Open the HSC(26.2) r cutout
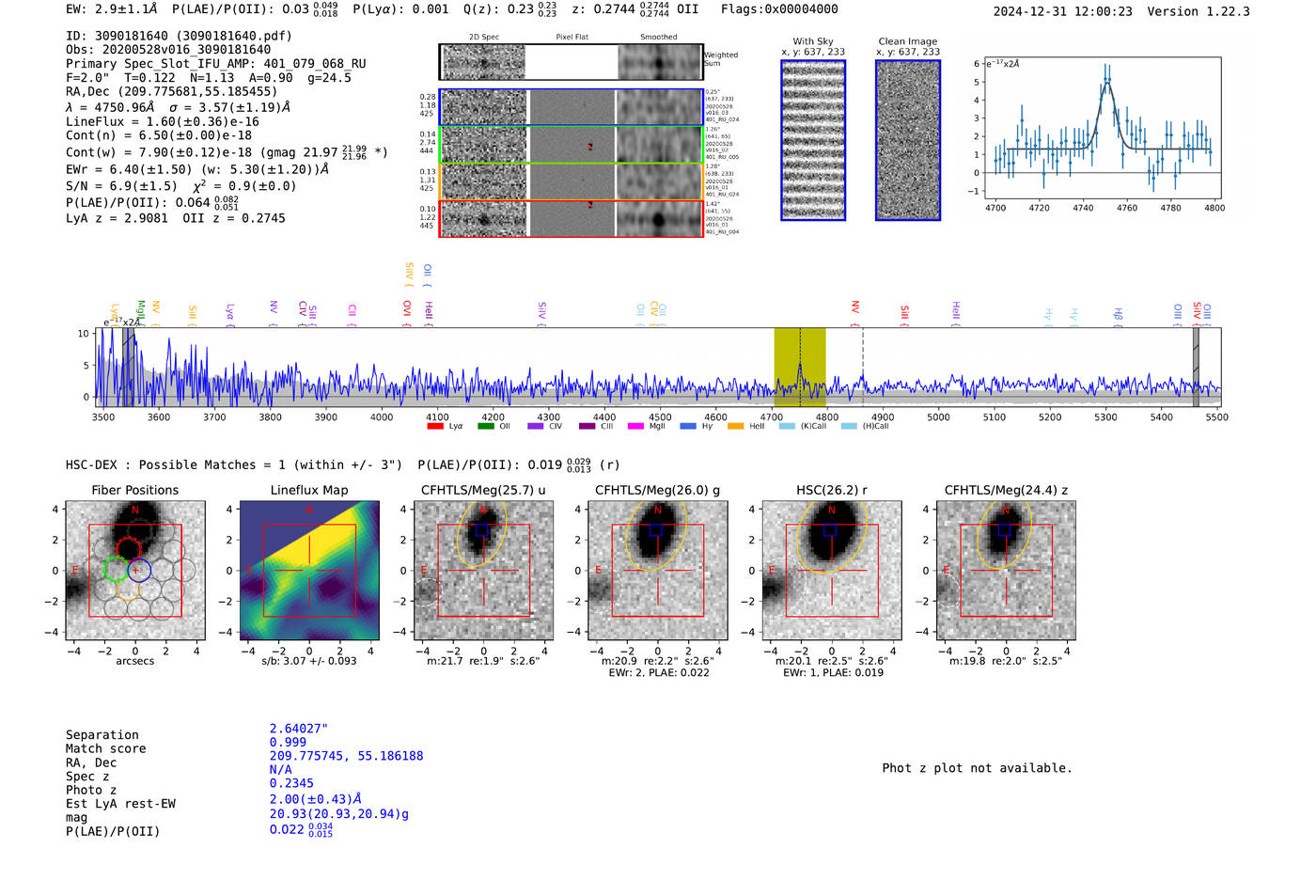Image resolution: width=1316 pixels, height=896 pixels. point(832,571)
